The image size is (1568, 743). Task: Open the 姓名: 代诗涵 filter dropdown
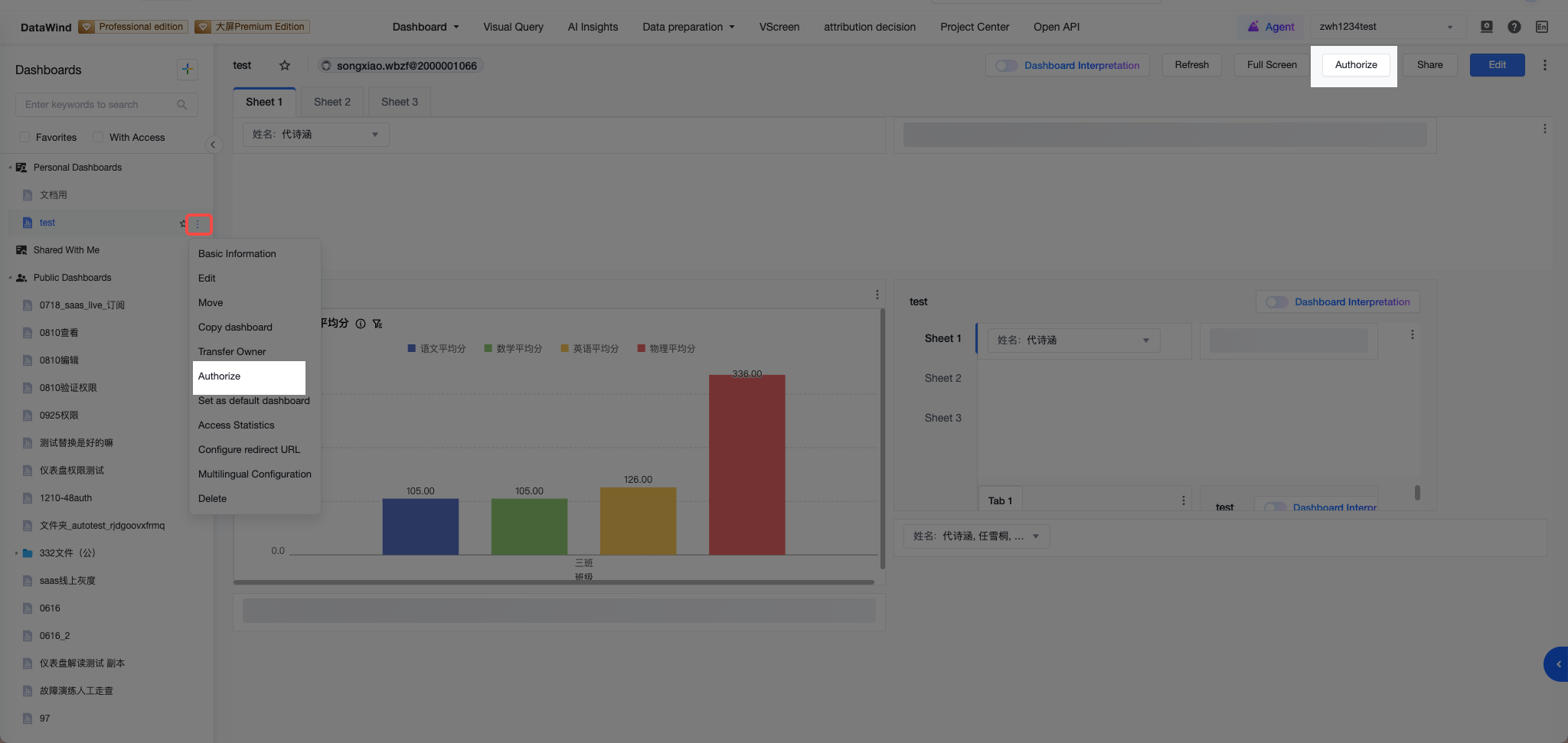315,134
